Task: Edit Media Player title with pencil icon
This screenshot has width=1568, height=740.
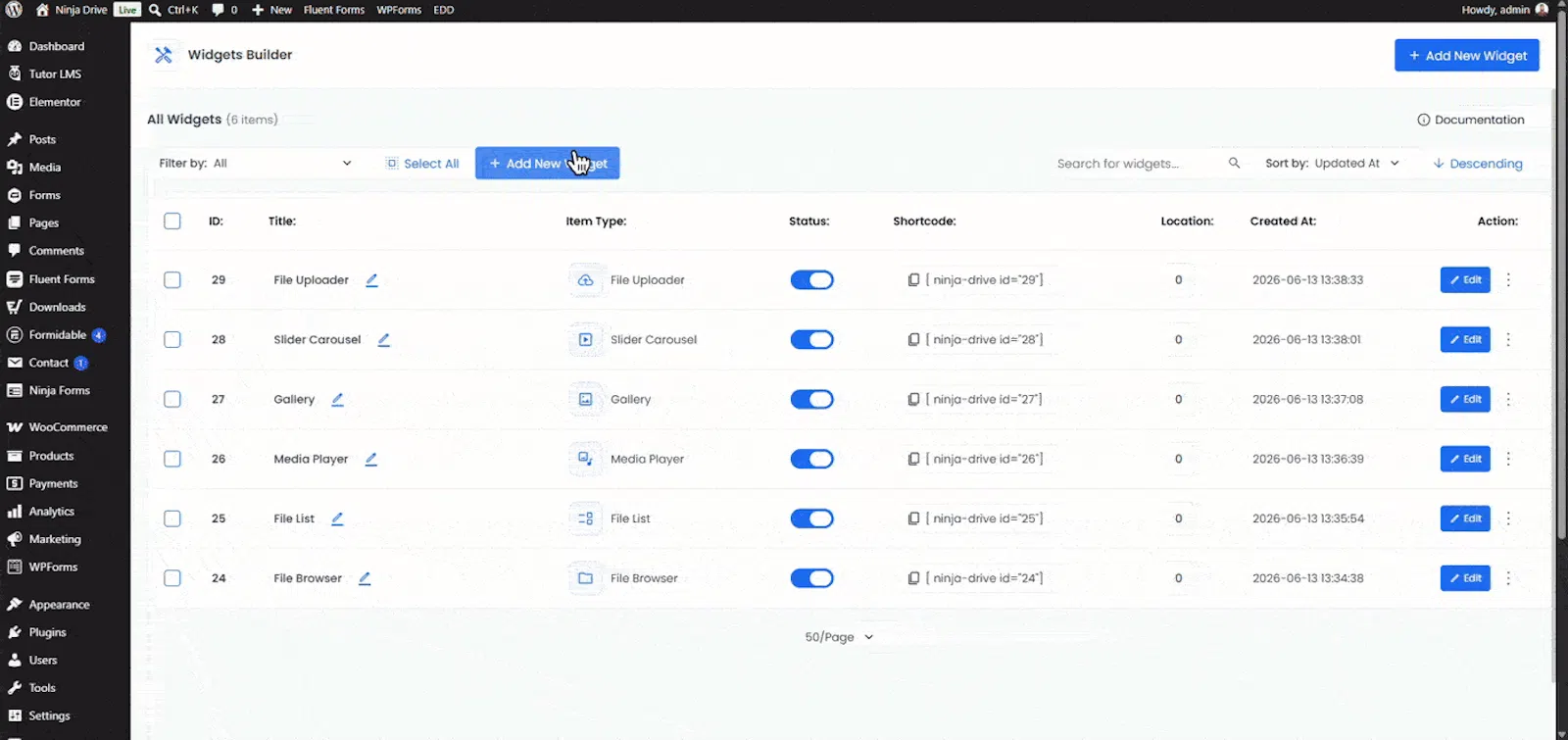Action: [x=370, y=459]
